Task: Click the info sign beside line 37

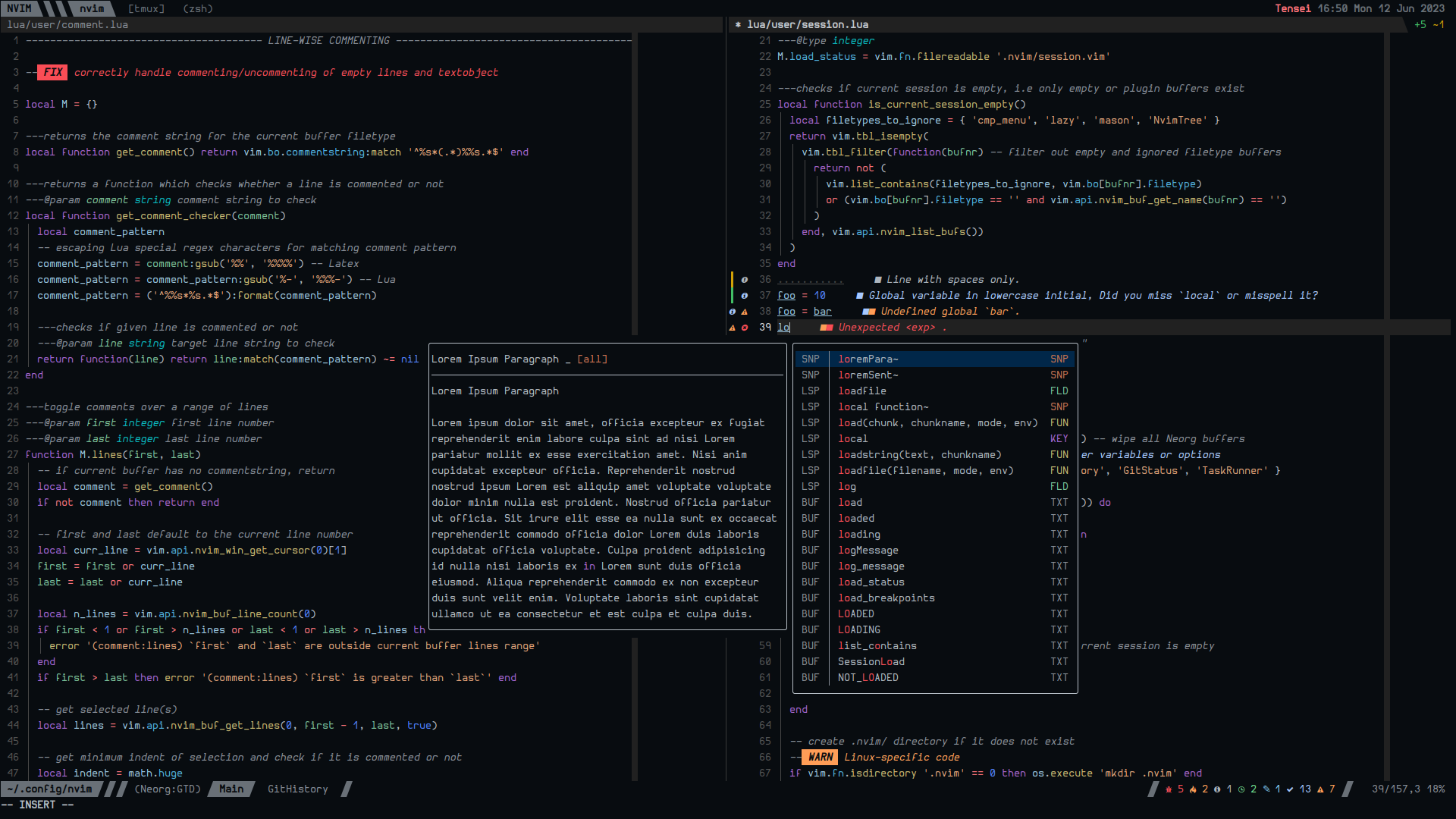Action: coord(745,296)
